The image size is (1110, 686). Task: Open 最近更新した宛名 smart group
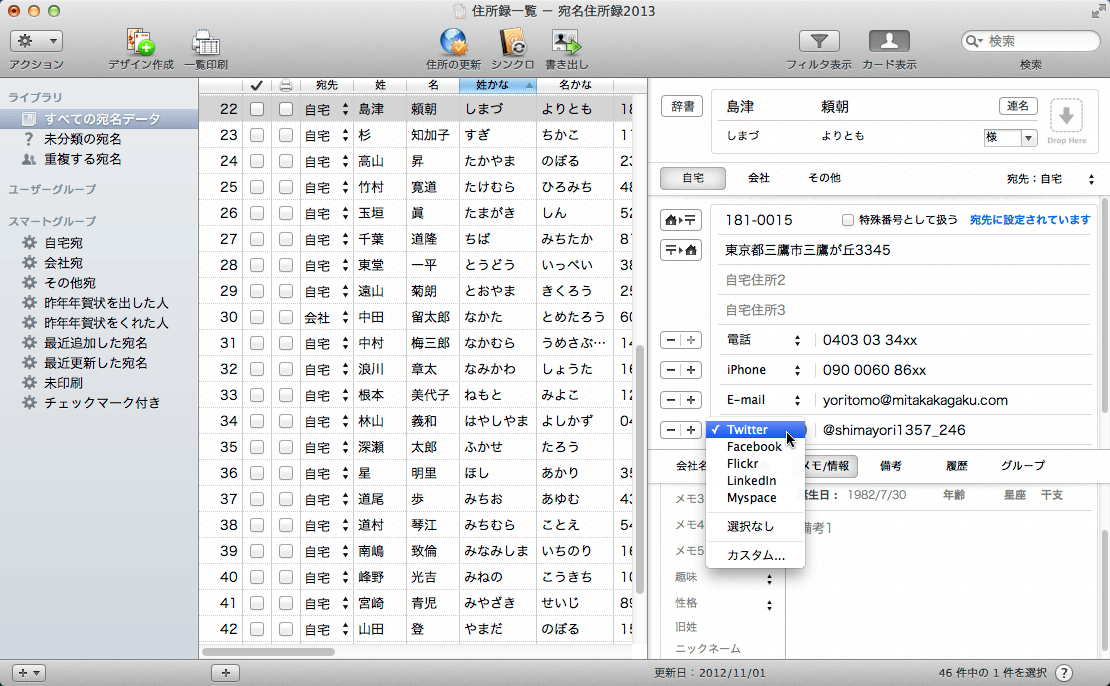coord(96,362)
